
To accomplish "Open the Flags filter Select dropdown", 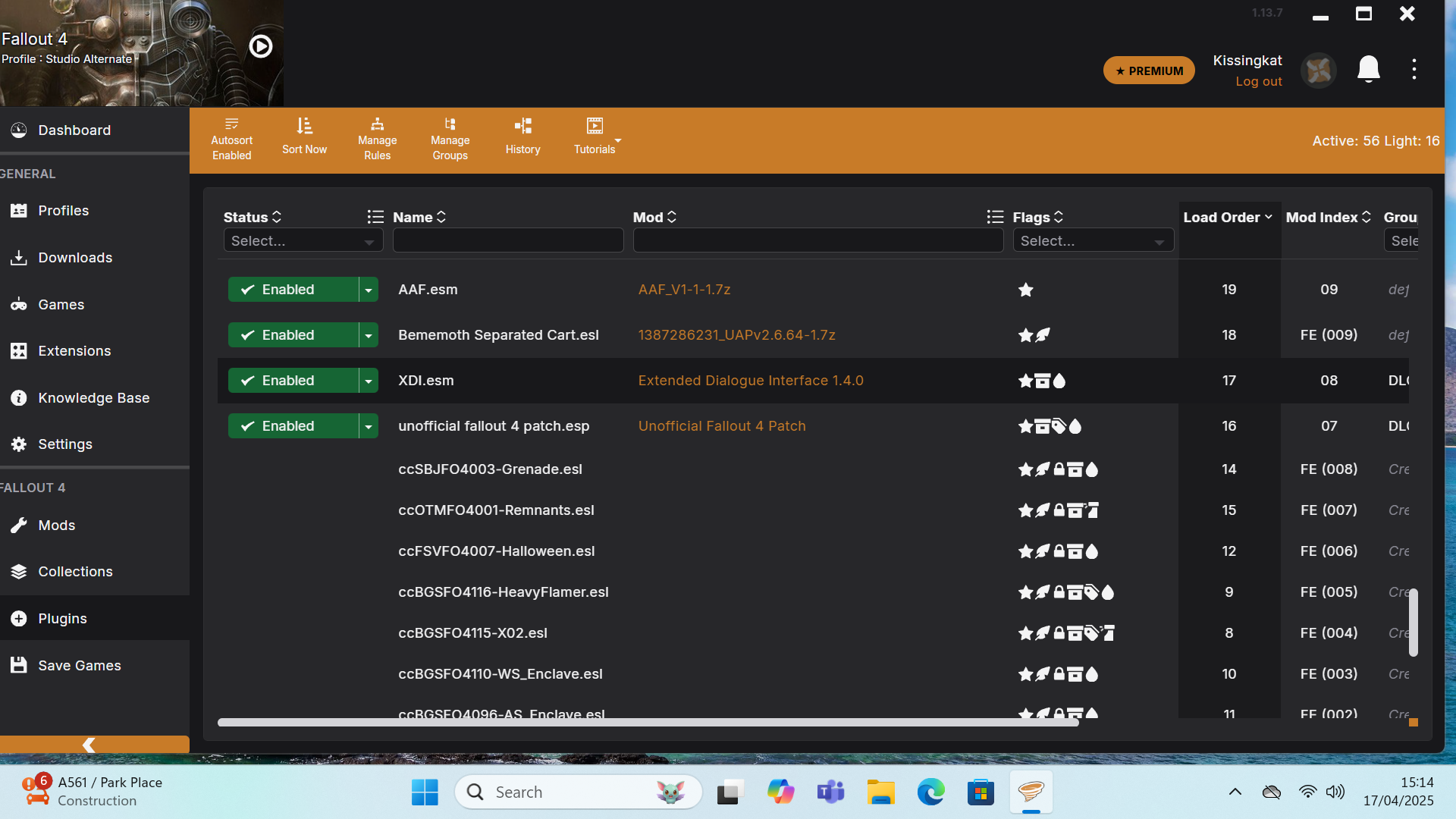I will 1093,241.
